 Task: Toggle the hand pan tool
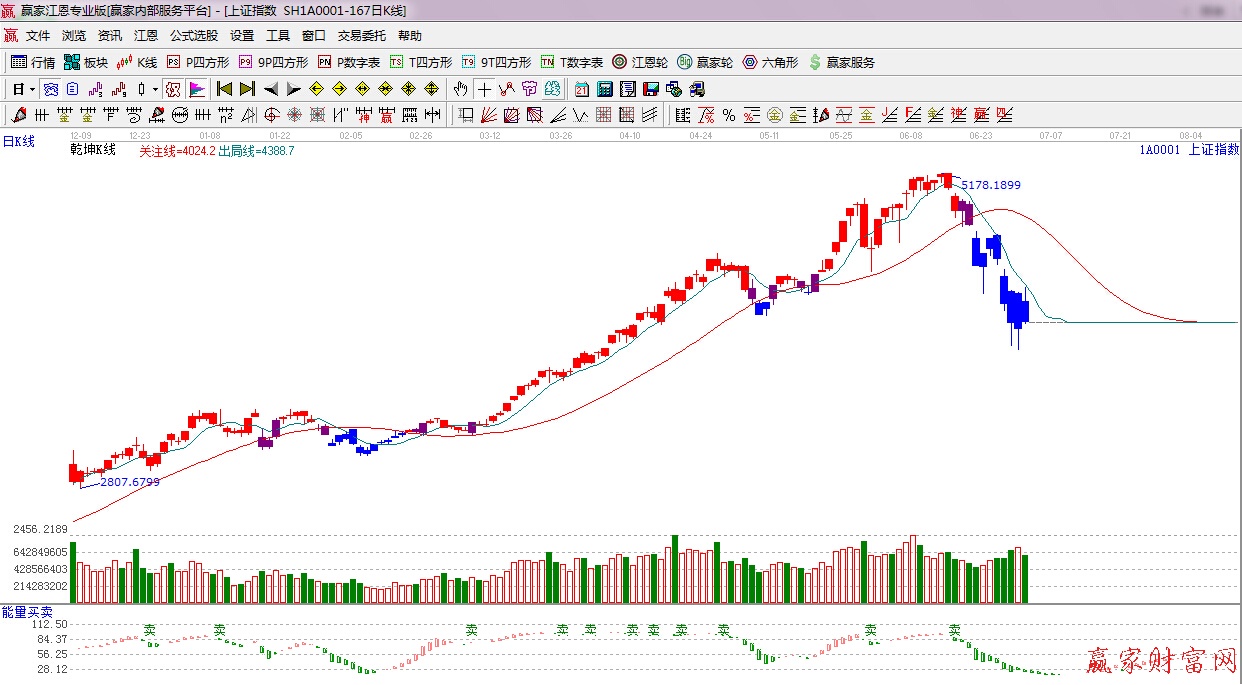(460, 89)
